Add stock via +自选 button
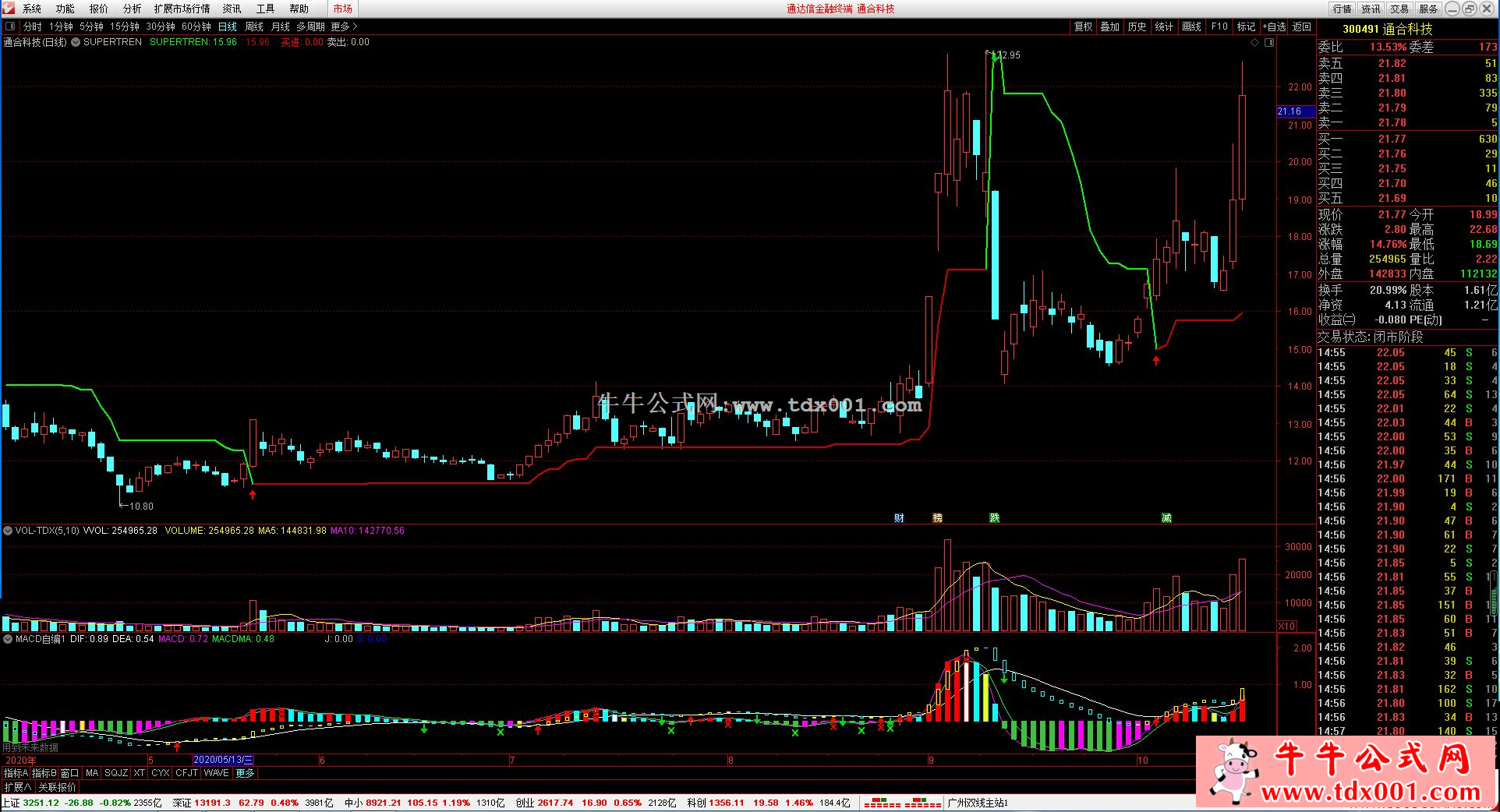 point(1275,26)
